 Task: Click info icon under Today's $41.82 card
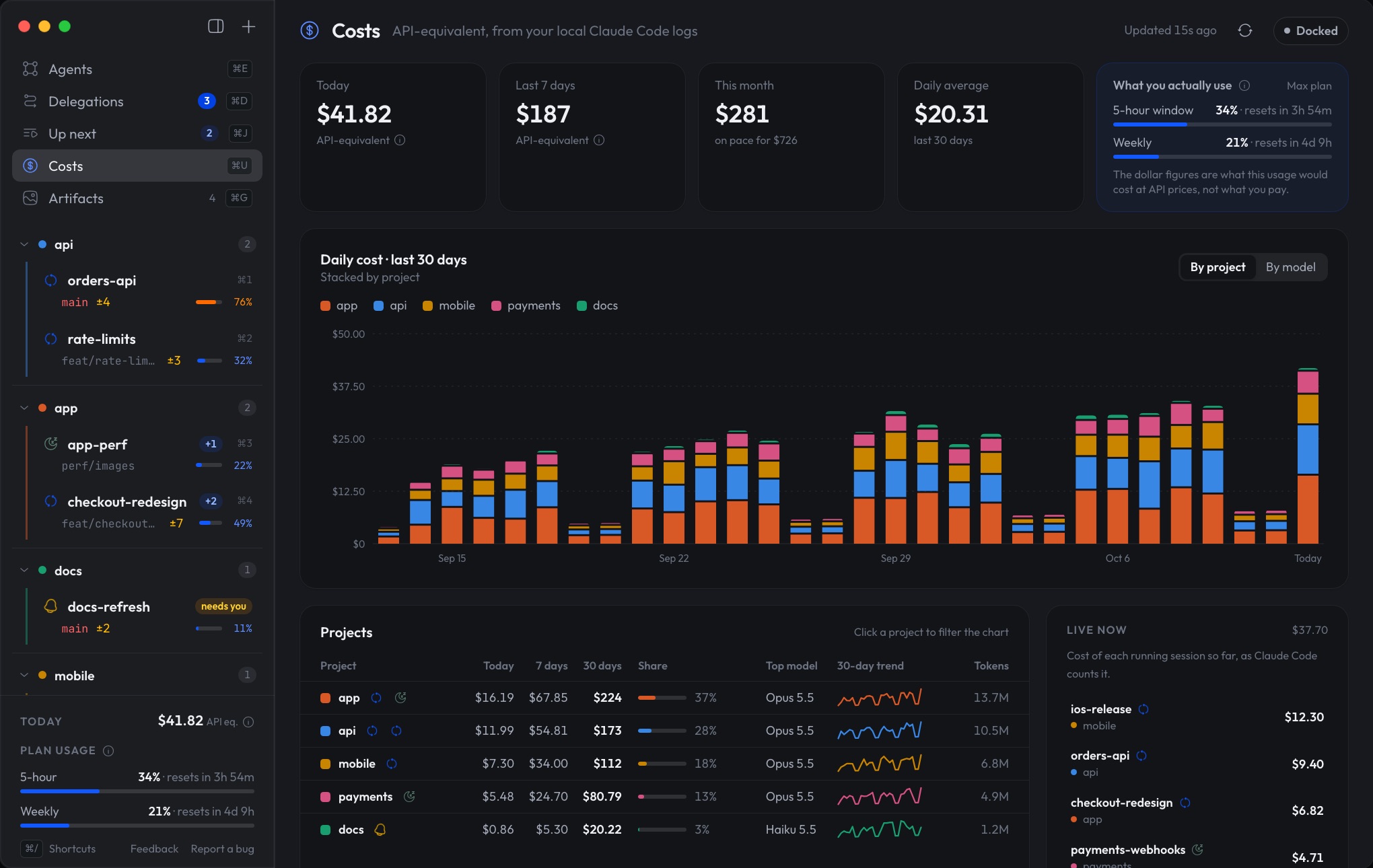400,140
